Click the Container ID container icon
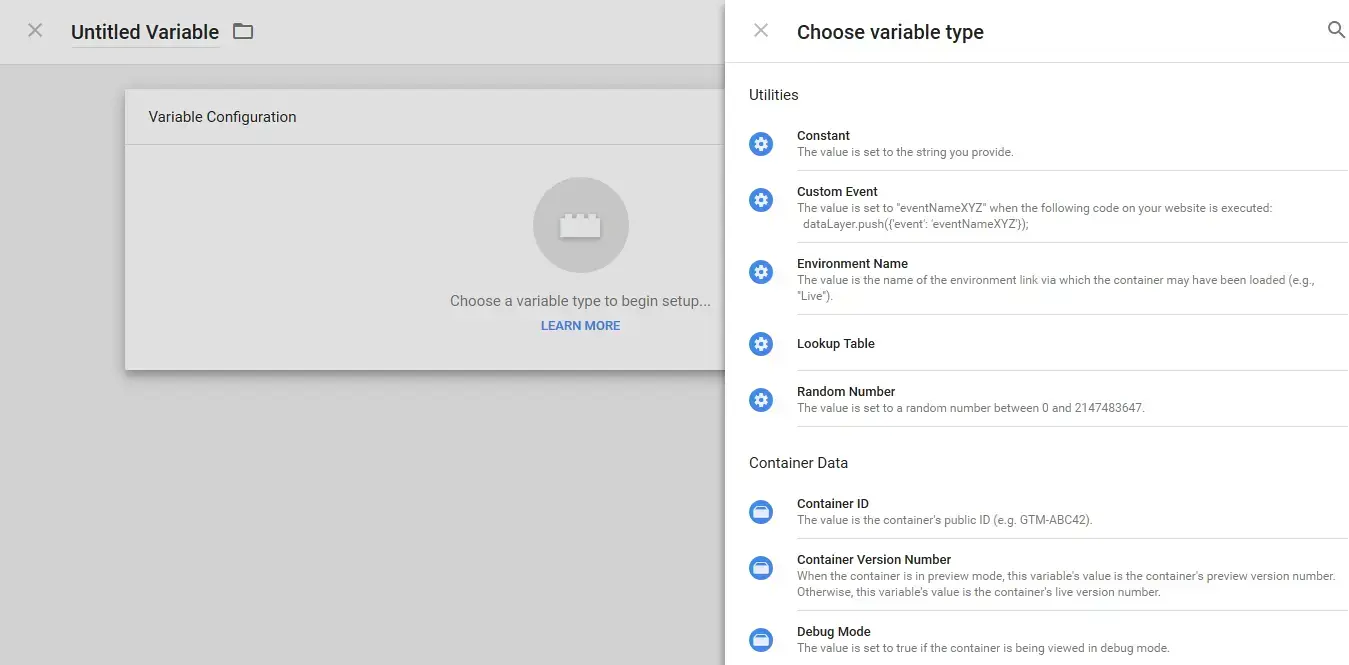Viewport: 1349px width, 665px height. point(761,512)
